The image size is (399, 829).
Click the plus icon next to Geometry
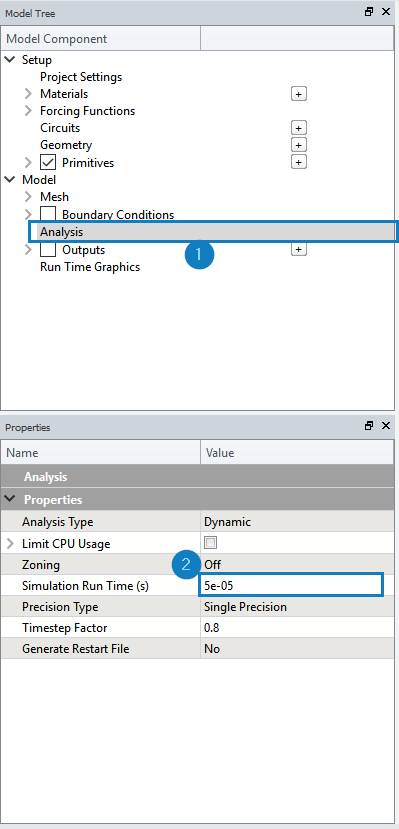click(299, 145)
